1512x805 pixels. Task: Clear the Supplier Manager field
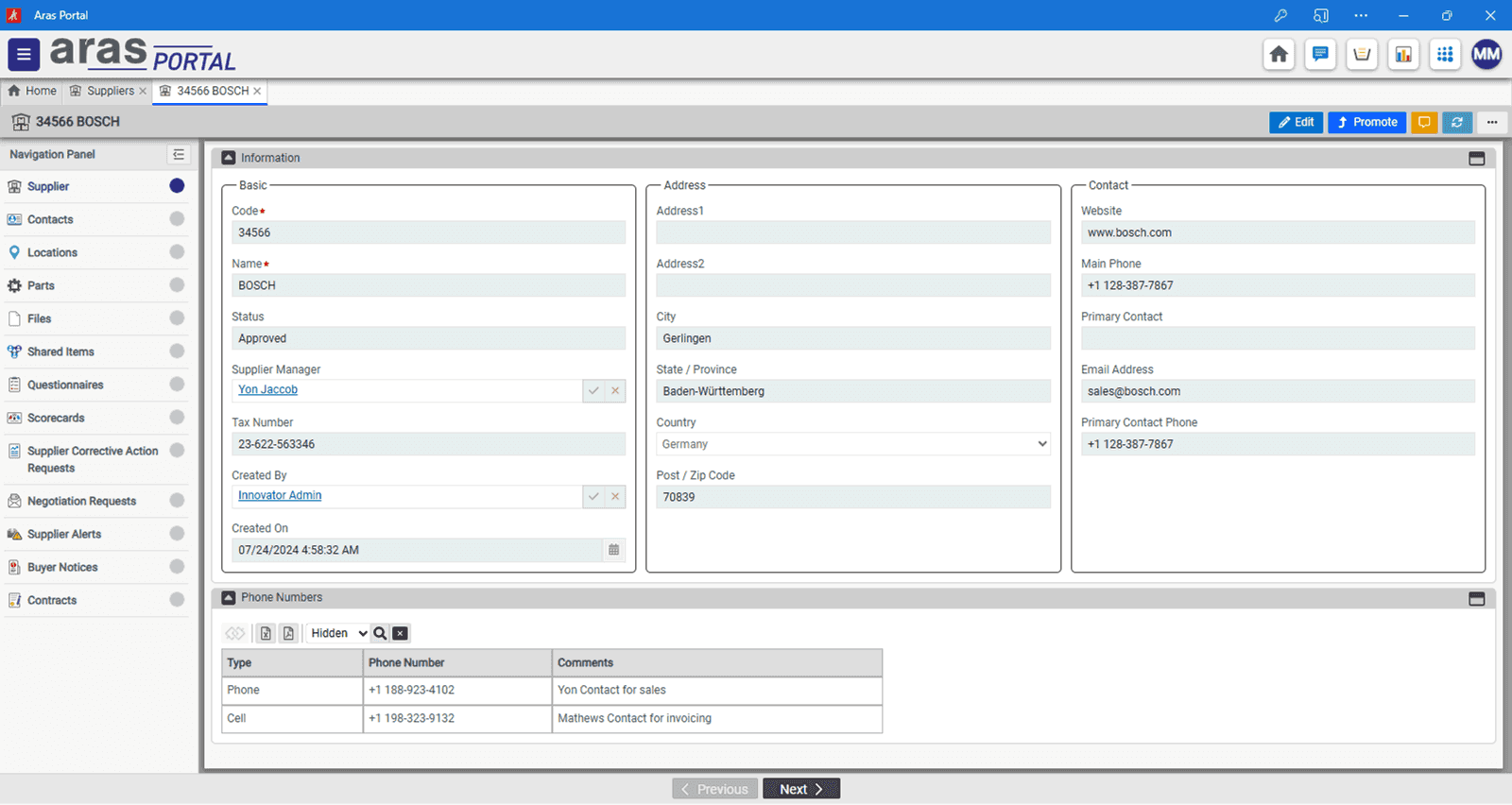point(615,390)
